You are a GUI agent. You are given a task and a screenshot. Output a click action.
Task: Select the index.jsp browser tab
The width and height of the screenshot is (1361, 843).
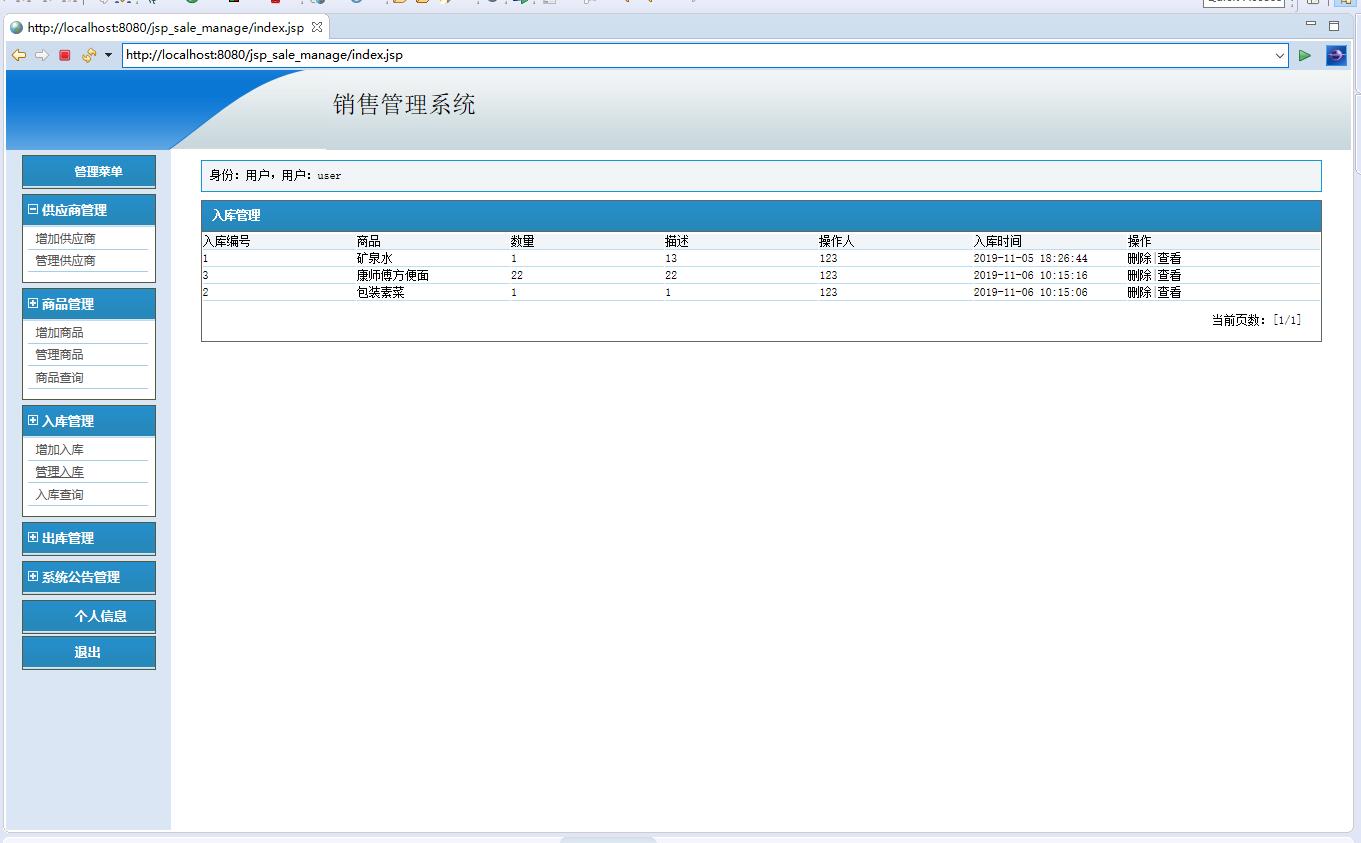[160, 28]
